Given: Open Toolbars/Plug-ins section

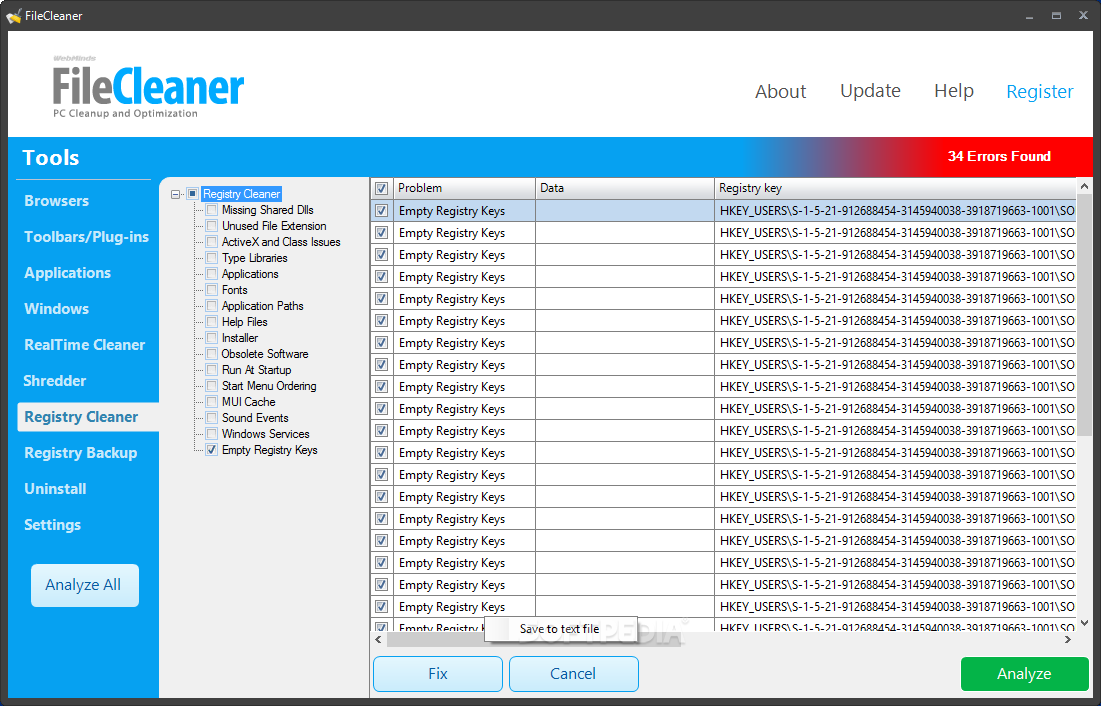Looking at the screenshot, I should tap(86, 237).
